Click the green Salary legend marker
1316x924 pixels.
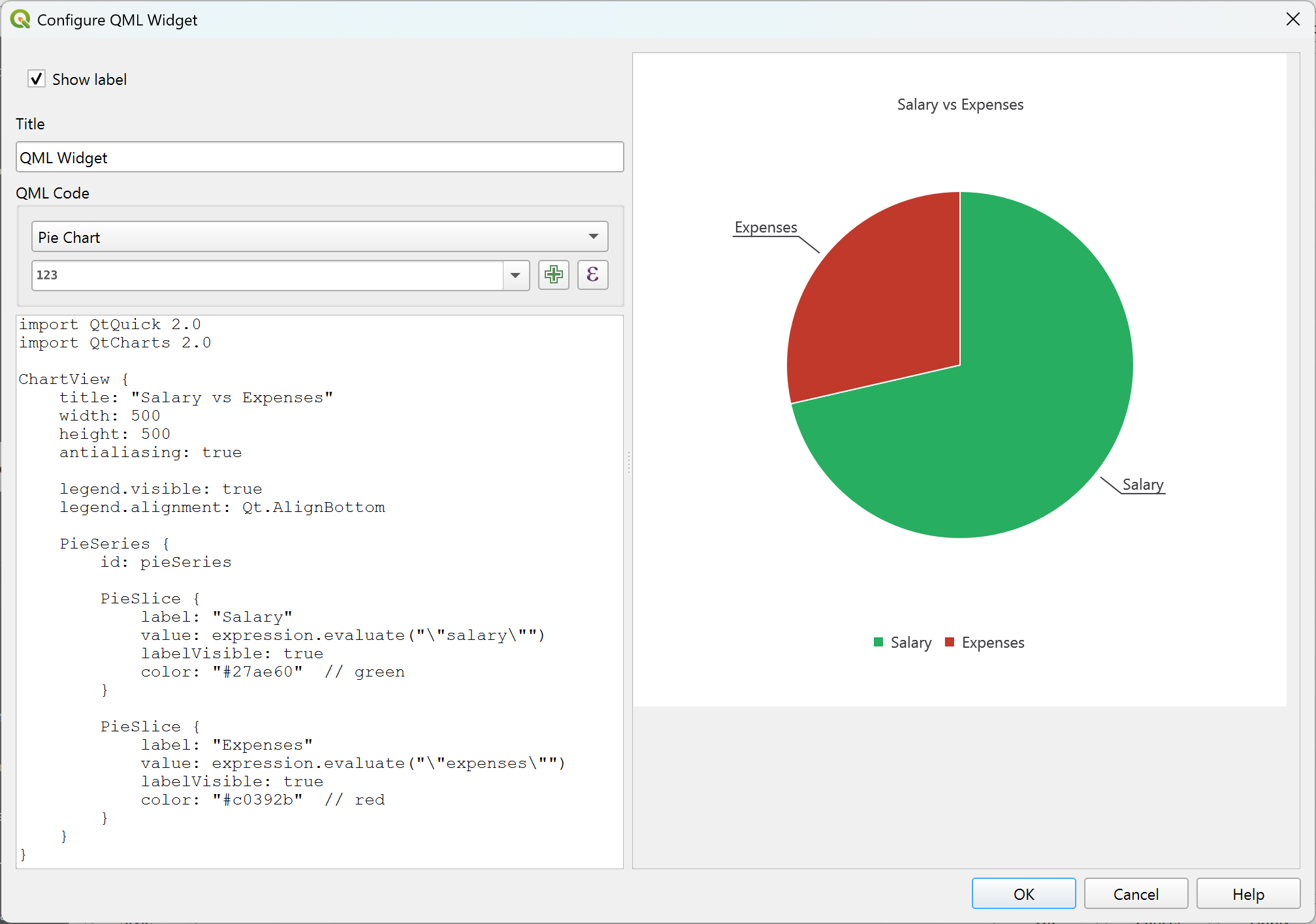pyautogui.click(x=878, y=642)
